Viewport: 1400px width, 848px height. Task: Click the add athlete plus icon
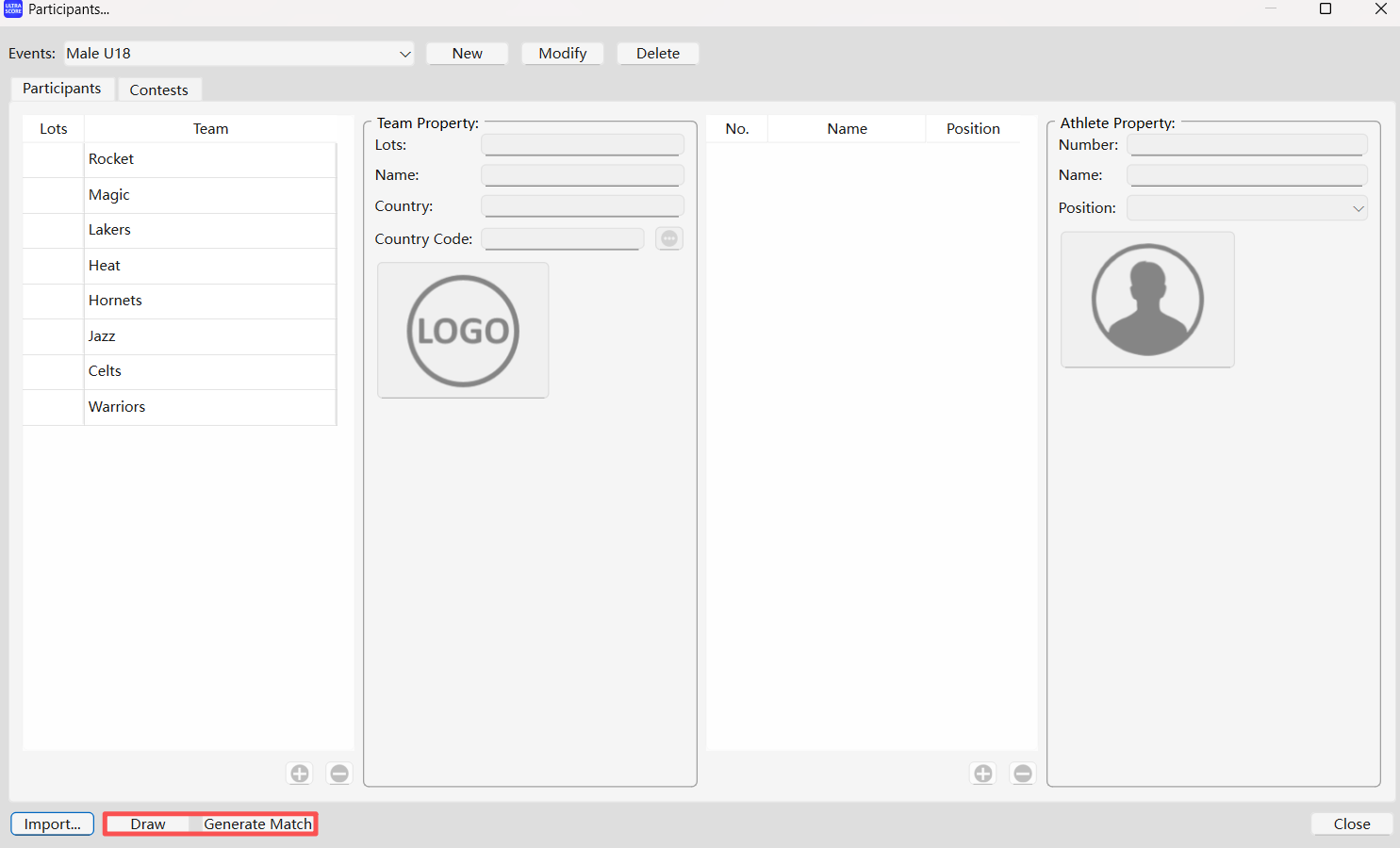click(x=983, y=774)
